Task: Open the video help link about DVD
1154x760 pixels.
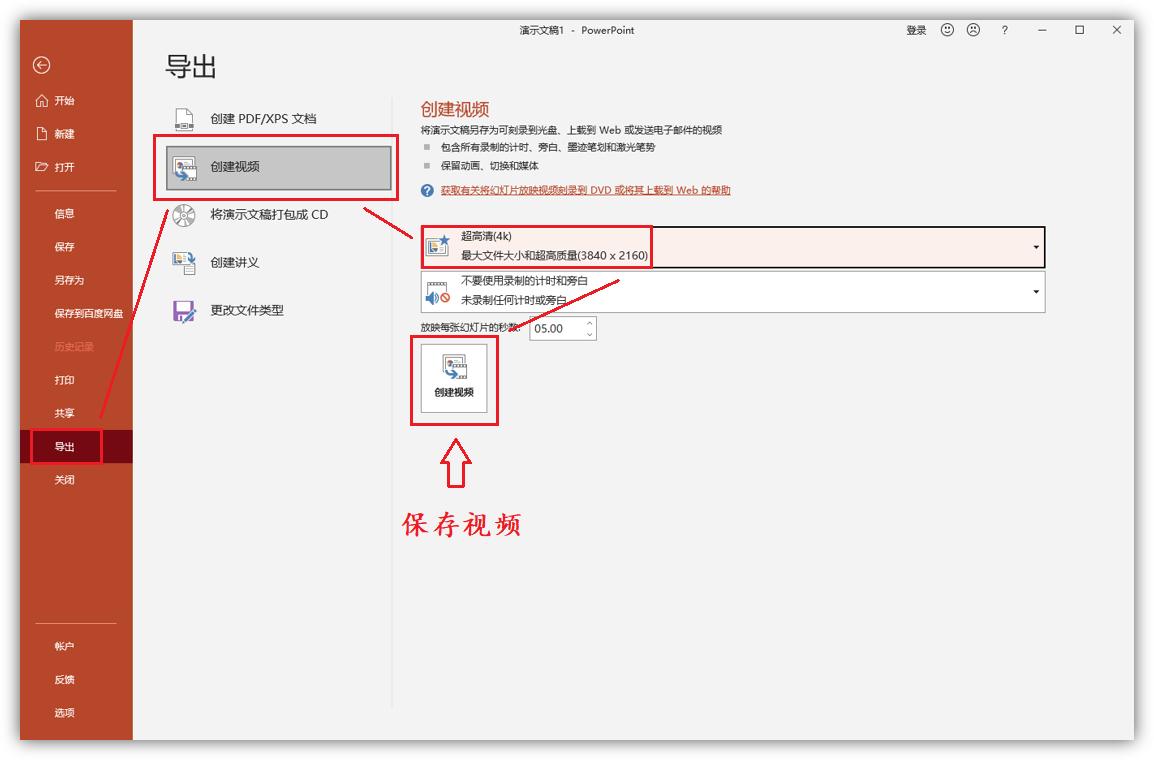Action: pyautogui.click(x=585, y=191)
